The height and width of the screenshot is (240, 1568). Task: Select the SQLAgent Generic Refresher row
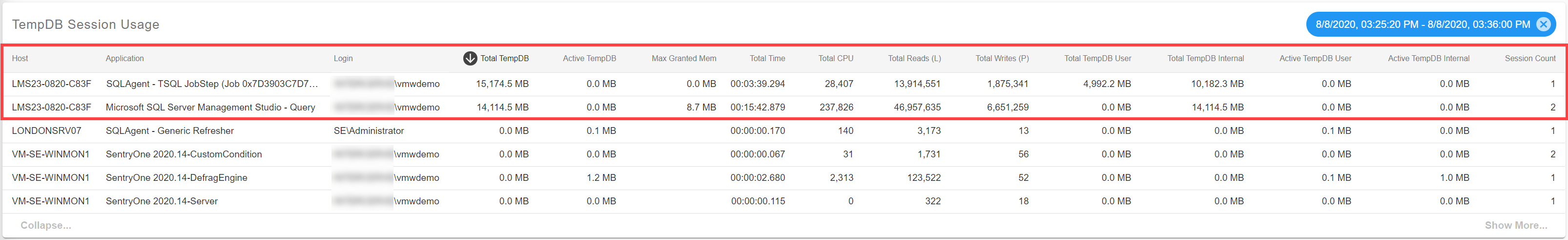(x=170, y=131)
